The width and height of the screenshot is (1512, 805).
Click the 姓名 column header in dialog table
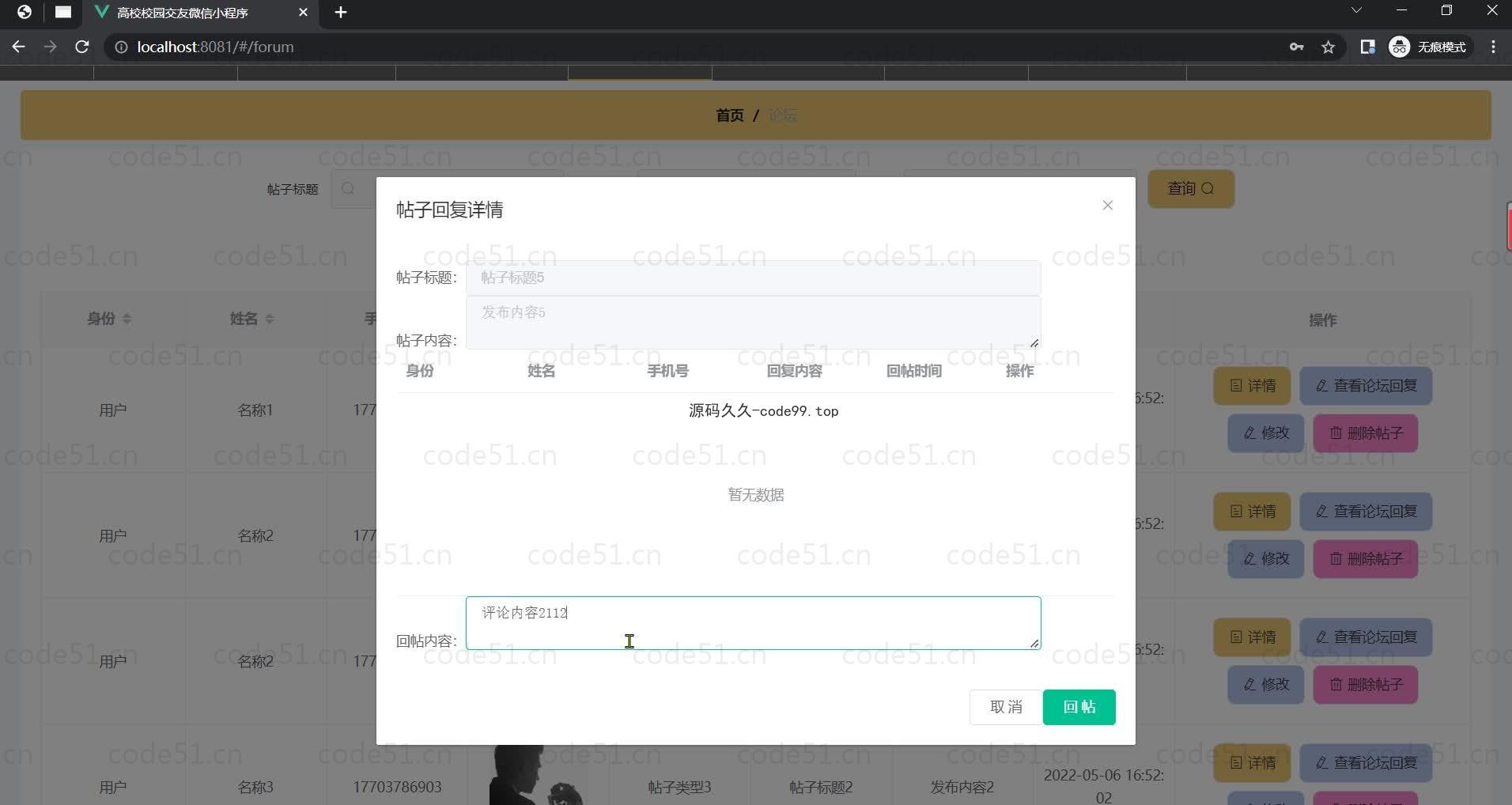[541, 371]
